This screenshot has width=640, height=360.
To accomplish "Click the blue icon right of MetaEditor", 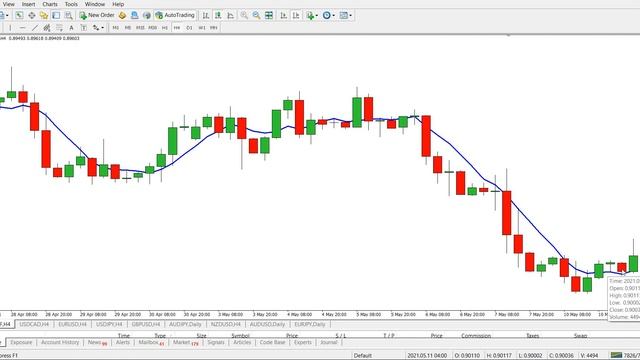I will (134, 16).
